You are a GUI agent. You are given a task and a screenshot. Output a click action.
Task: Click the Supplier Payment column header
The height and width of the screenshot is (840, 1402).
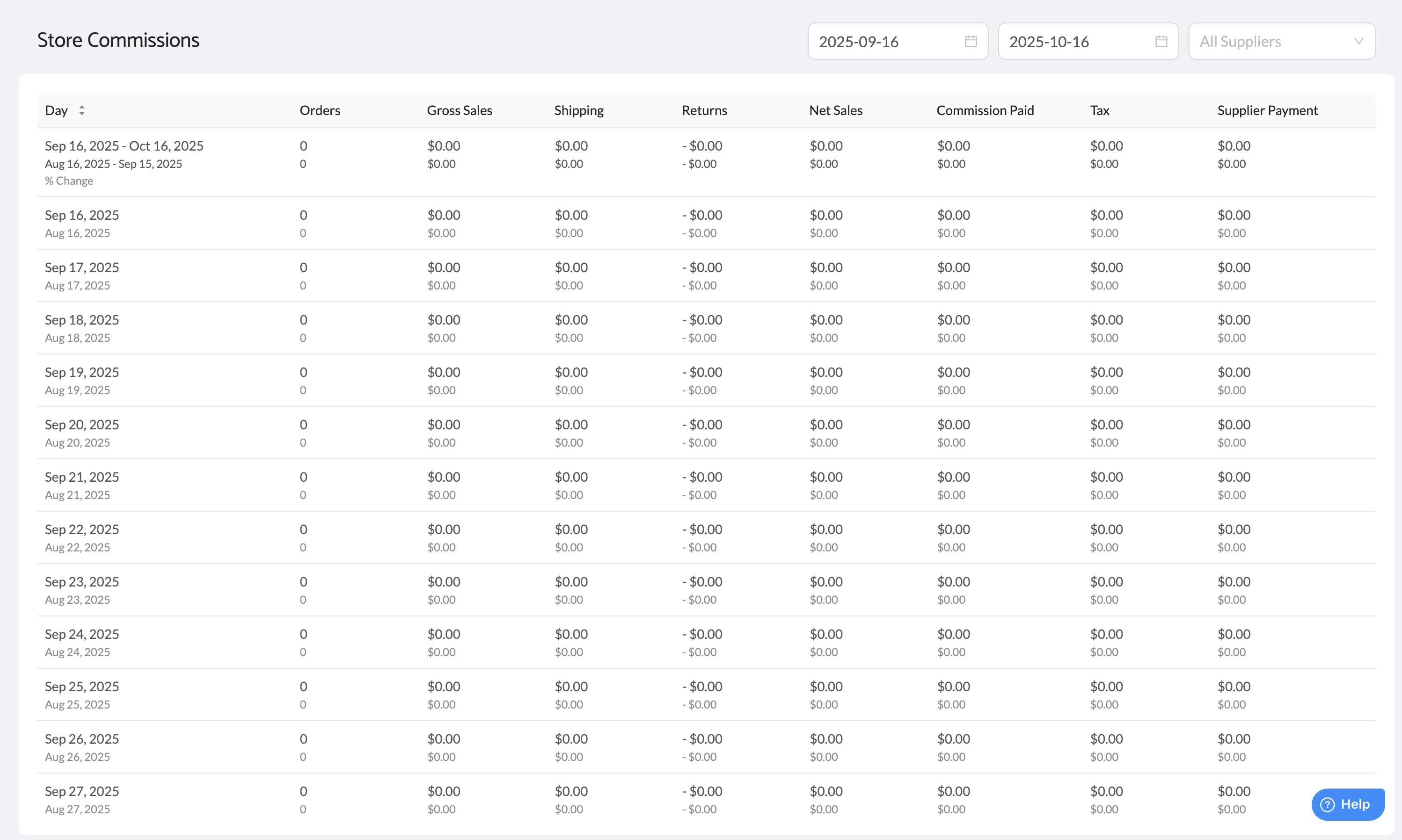pyautogui.click(x=1267, y=110)
